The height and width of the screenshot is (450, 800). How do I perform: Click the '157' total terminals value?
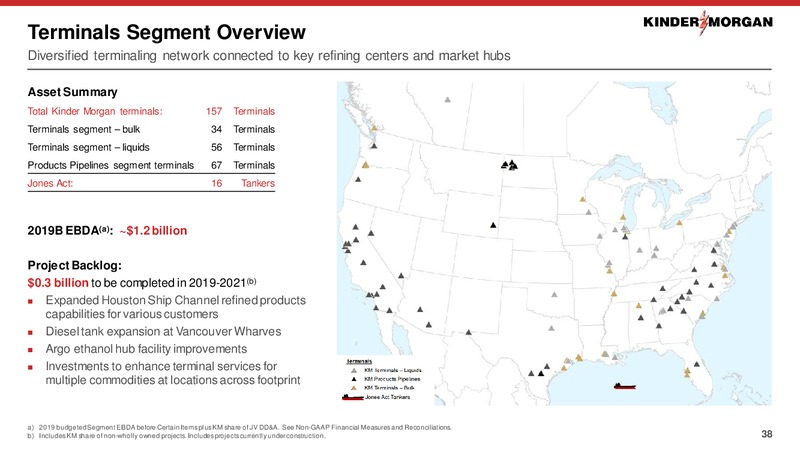214,111
